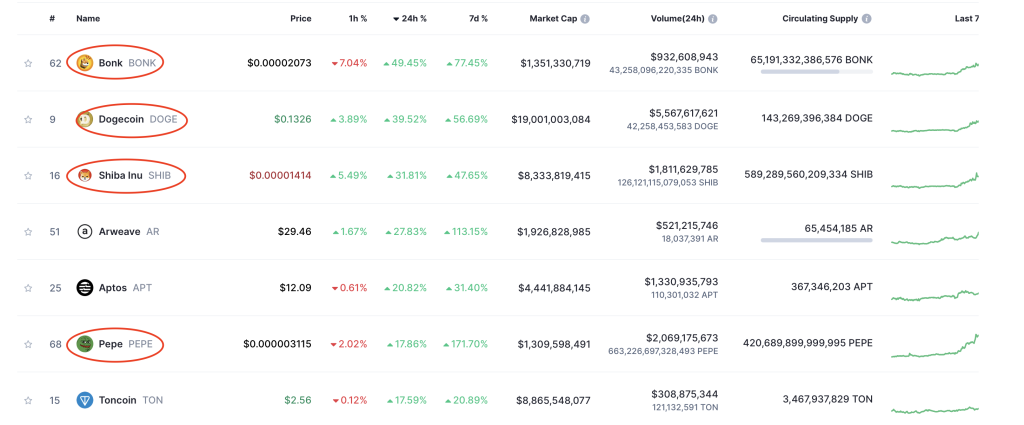Favorite Pepe using its star
This screenshot has height=425, width=1024.
coord(28,344)
